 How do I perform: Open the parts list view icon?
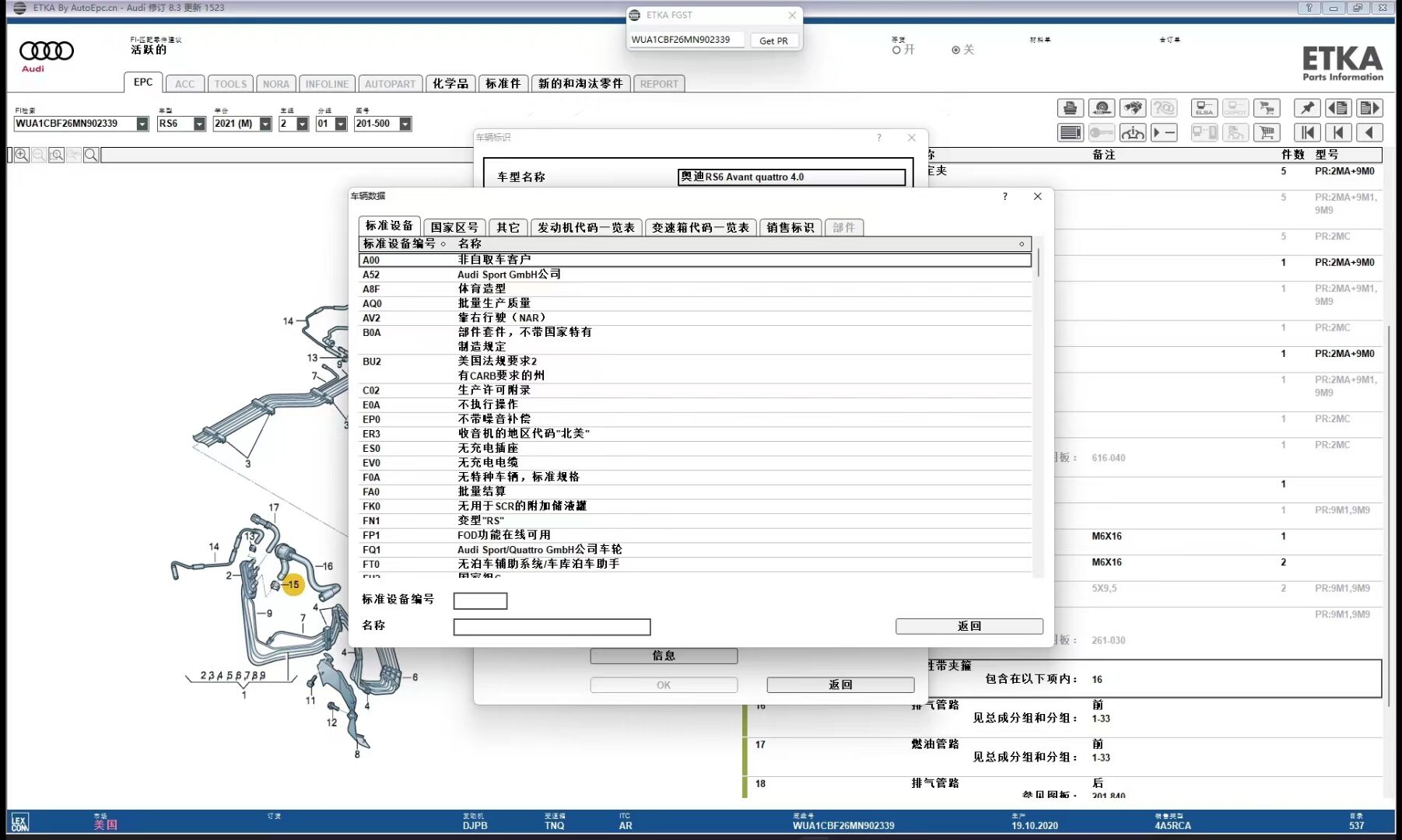coord(1071,133)
